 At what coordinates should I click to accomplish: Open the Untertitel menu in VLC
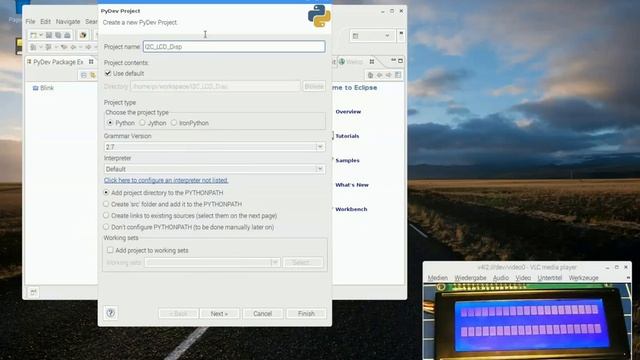pos(549,278)
